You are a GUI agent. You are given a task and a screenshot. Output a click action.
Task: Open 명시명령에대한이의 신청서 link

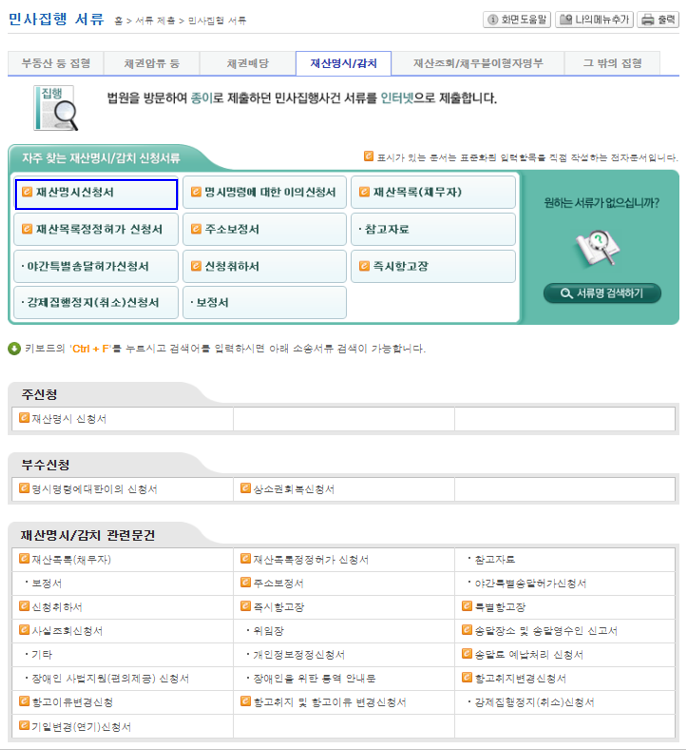[x=94, y=489]
